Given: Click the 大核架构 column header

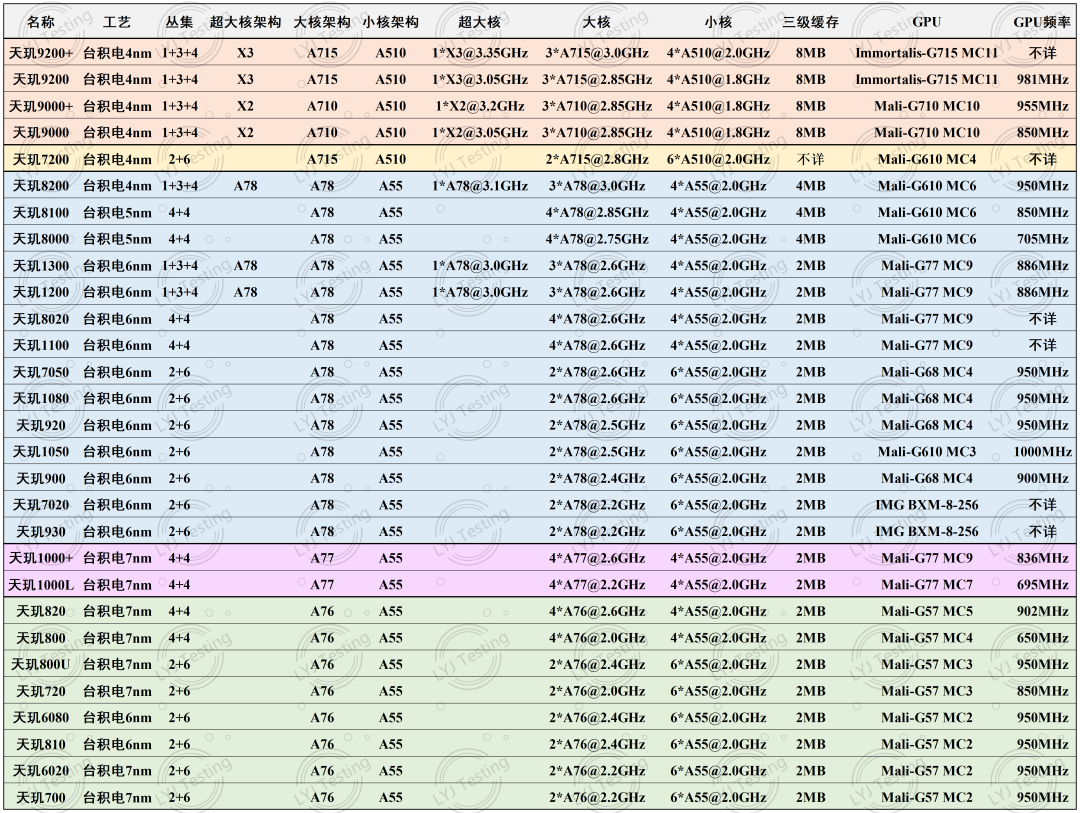Looking at the screenshot, I should click(x=322, y=22).
